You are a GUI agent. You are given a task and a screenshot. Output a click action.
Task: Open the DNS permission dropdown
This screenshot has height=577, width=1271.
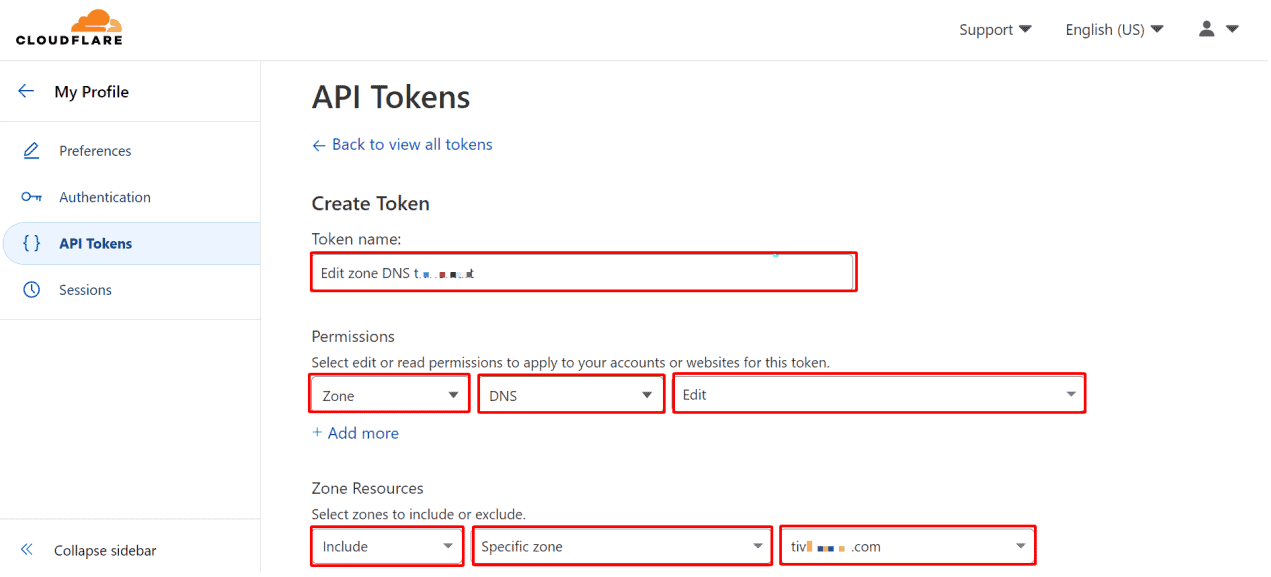pyautogui.click(x=570, y=394)
